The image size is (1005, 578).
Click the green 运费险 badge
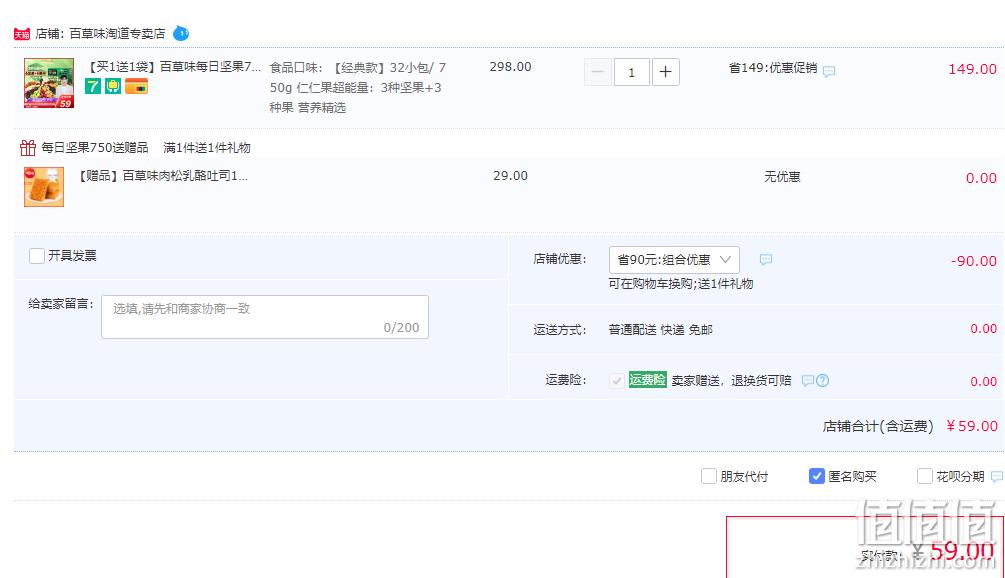pyautogui.click(x=647, y=379)
